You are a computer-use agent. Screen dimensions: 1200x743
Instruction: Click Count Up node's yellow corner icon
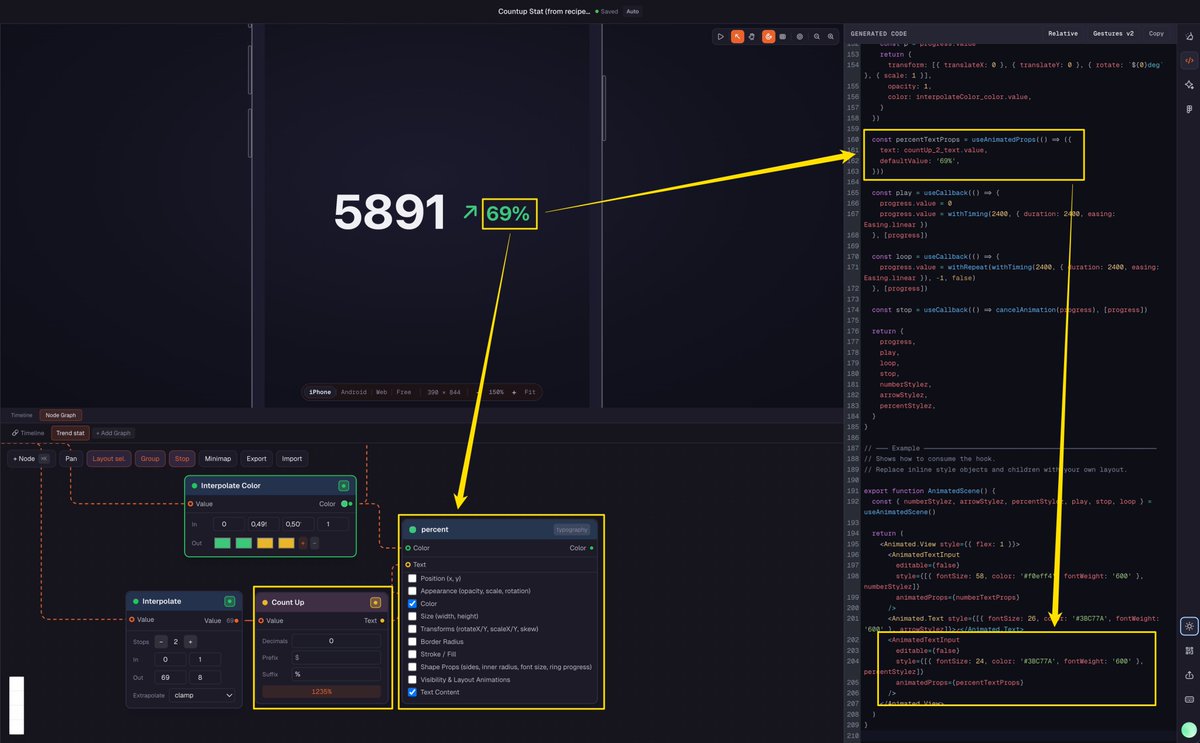pyautogui.click(x=375, y=602)
